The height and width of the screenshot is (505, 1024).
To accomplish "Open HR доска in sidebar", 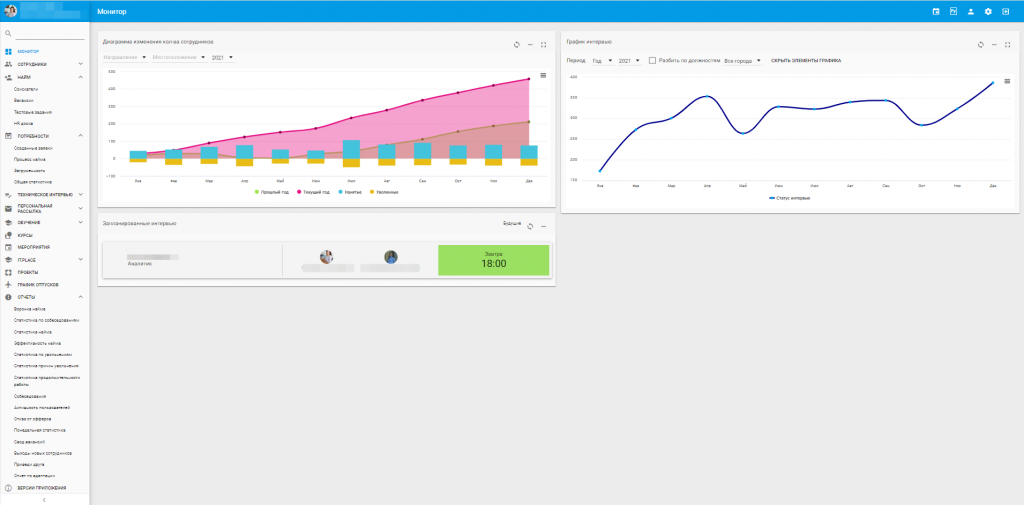I will 23,123.
